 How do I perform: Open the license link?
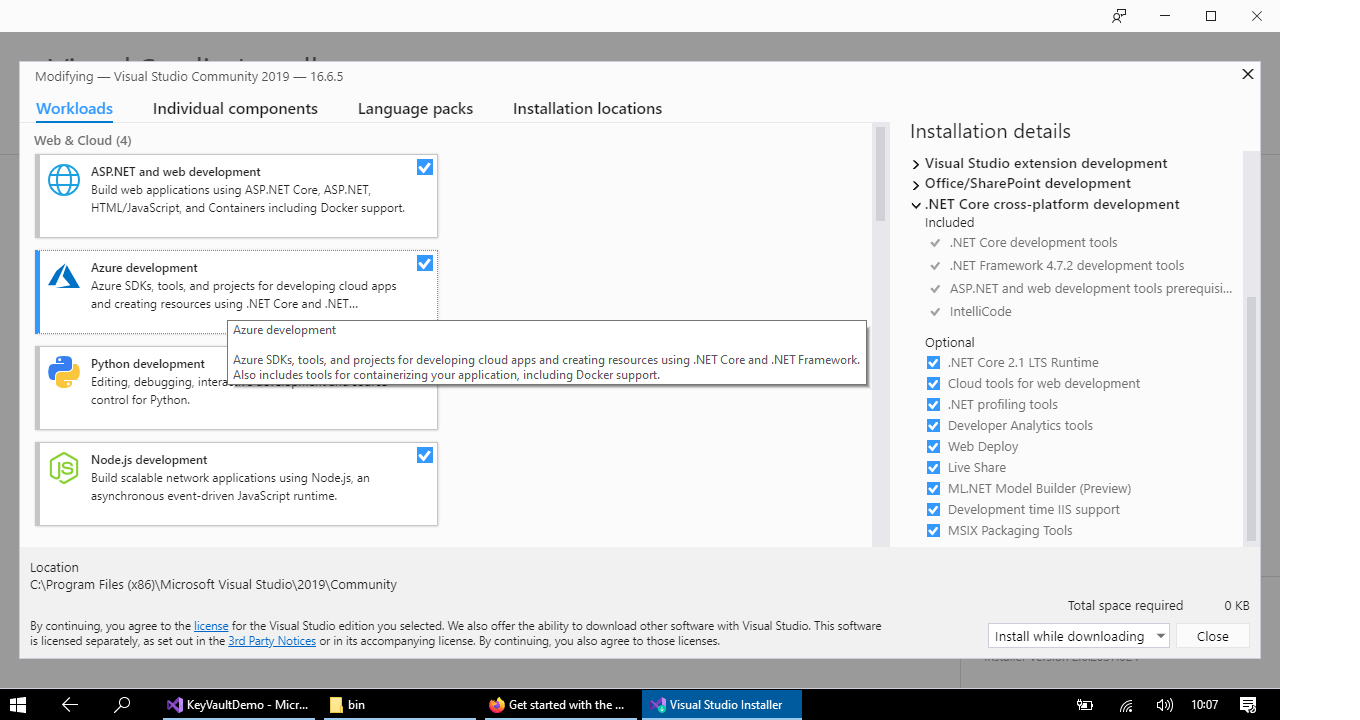[211, 626]
